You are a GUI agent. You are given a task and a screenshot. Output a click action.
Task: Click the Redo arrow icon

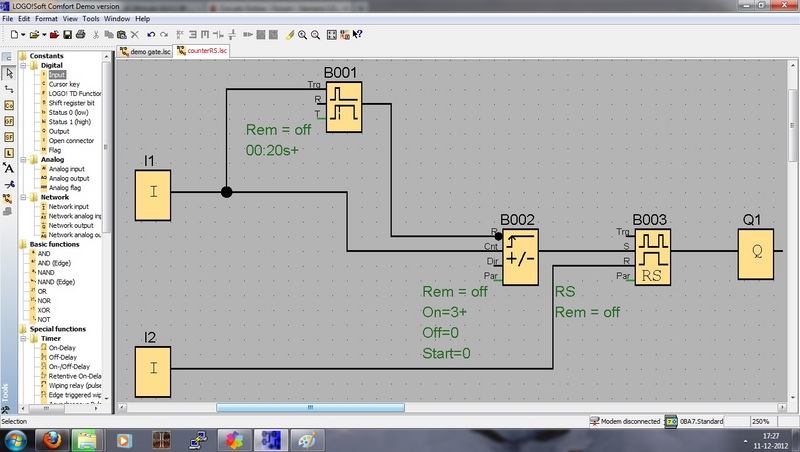coord(164,35)
